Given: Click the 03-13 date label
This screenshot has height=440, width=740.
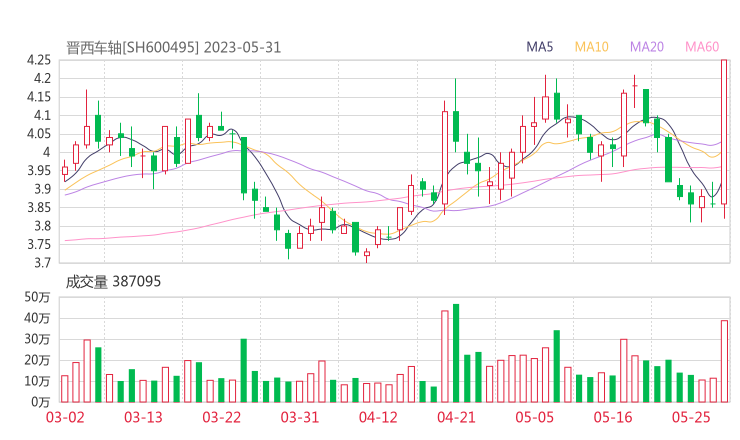Looking at the screenshot, I should click(143, 417).
